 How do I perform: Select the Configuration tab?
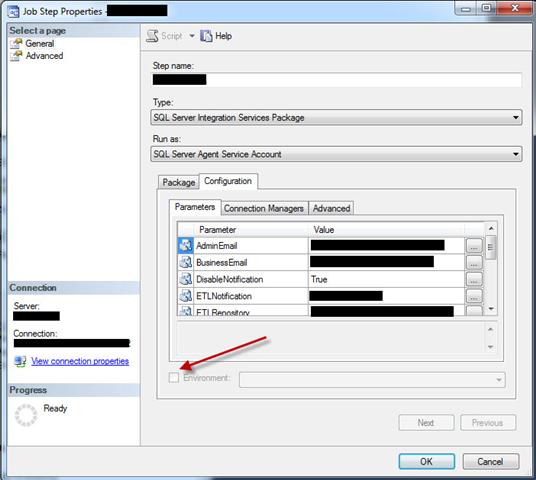click(x=228, y=181)
